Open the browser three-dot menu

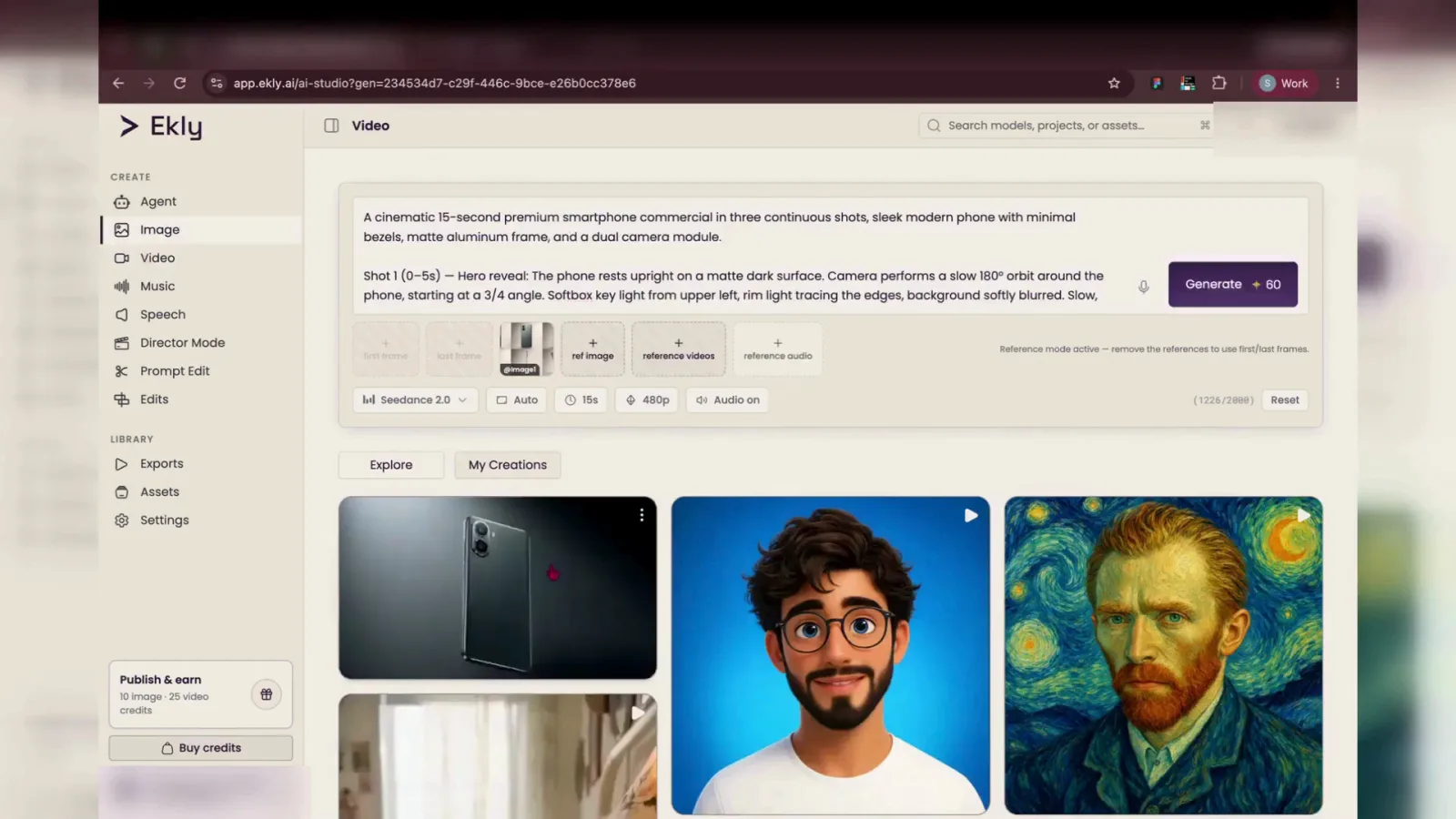point(1338,83)
